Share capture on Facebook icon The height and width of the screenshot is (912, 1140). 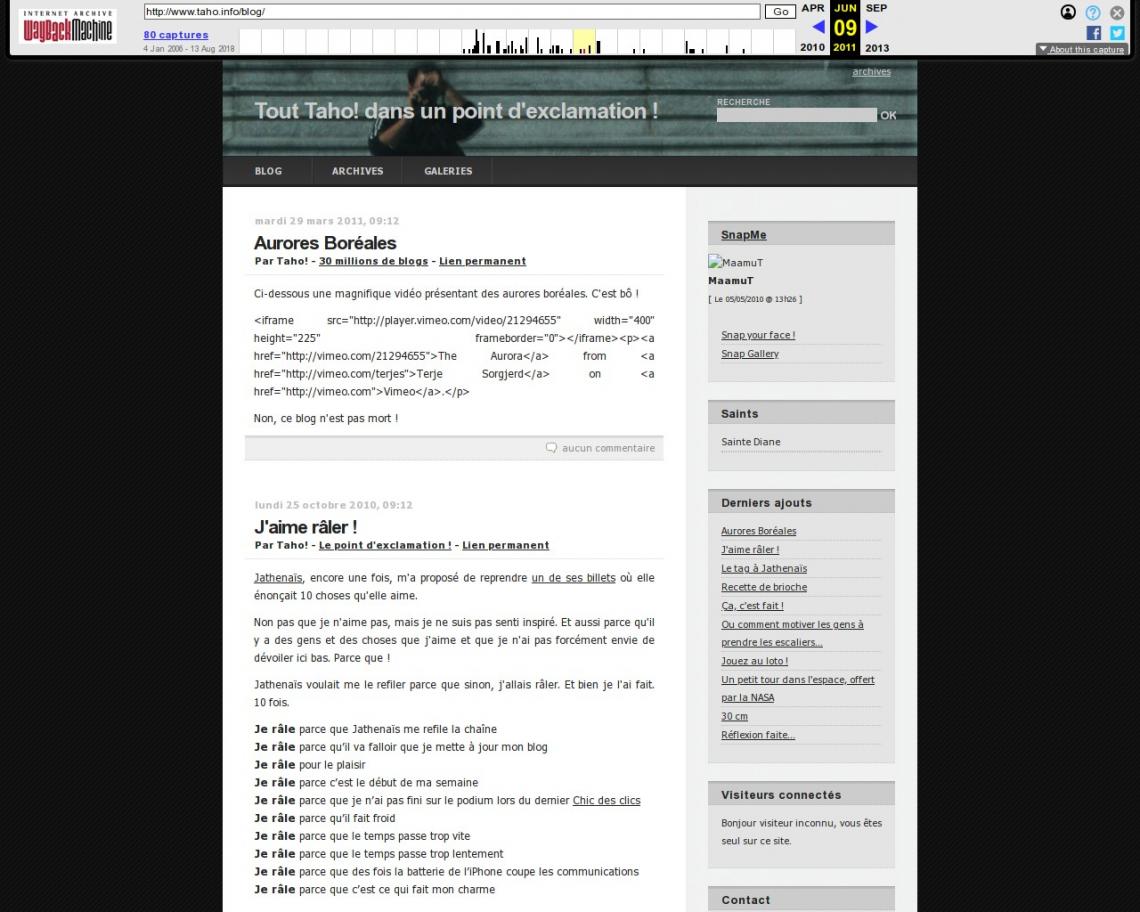point(1093,33)
